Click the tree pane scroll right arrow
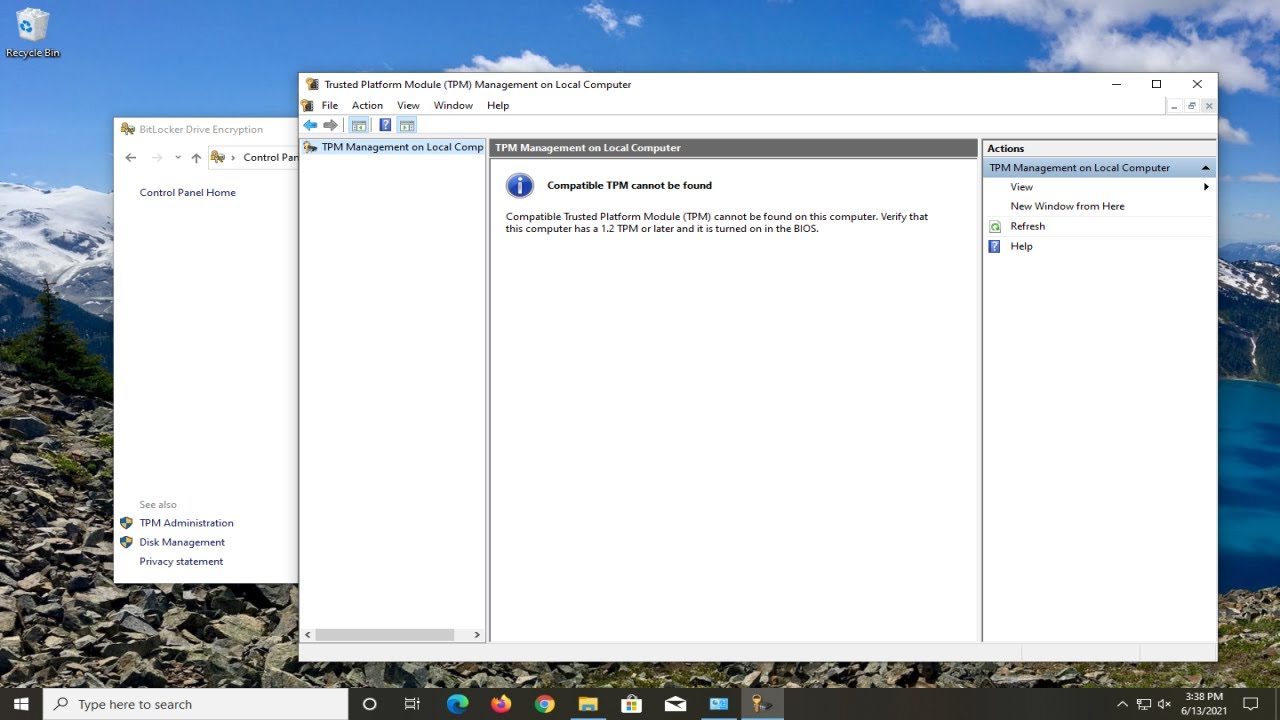The height and width of the screenshot is (720, 1280). pos(477,635)
